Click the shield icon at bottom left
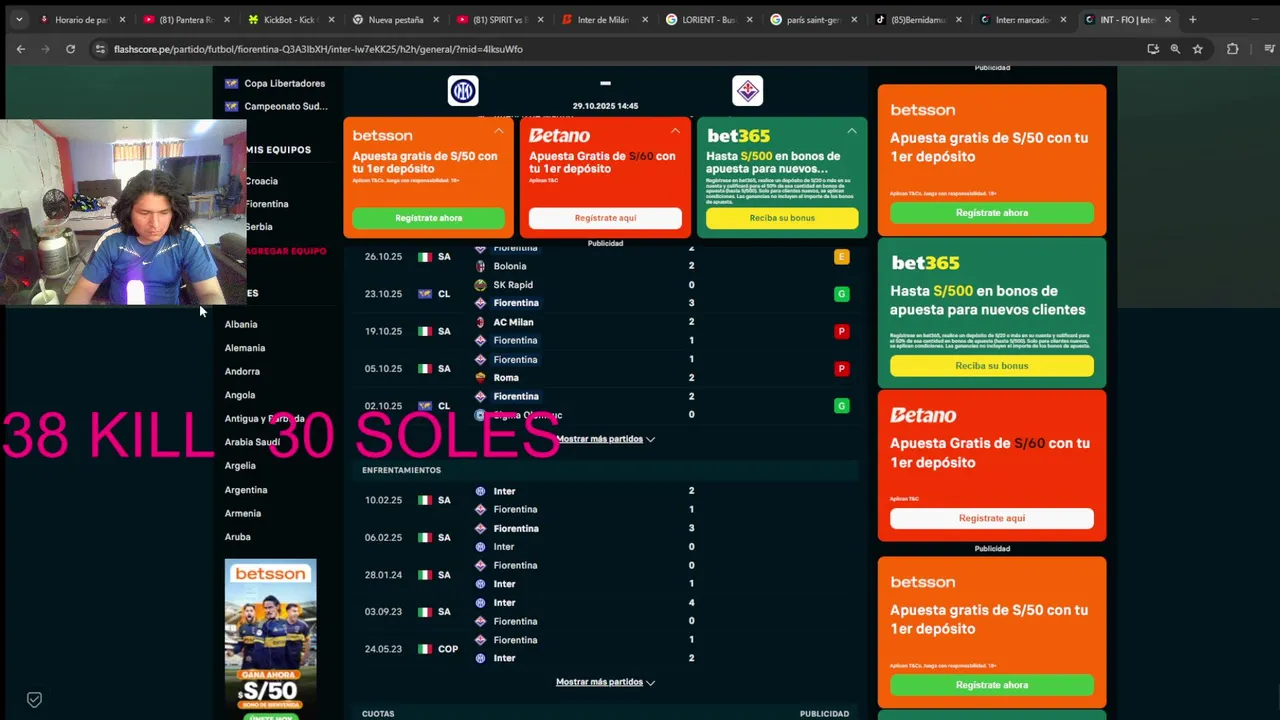This screenshot has height=720, width=1280. click(x=34, y=700)
